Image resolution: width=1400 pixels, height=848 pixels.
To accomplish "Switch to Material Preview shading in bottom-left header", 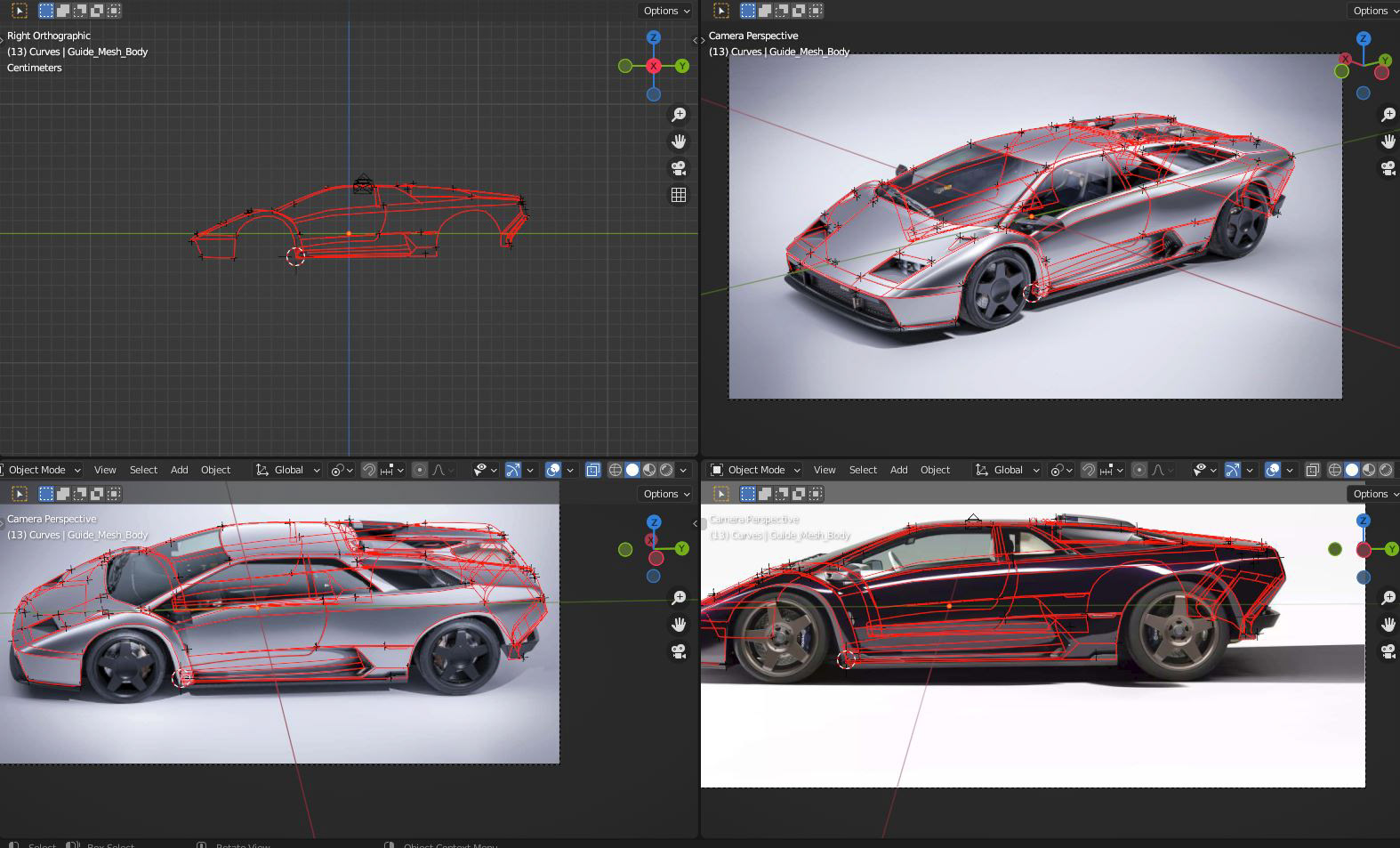I will [x=649, y=470].
